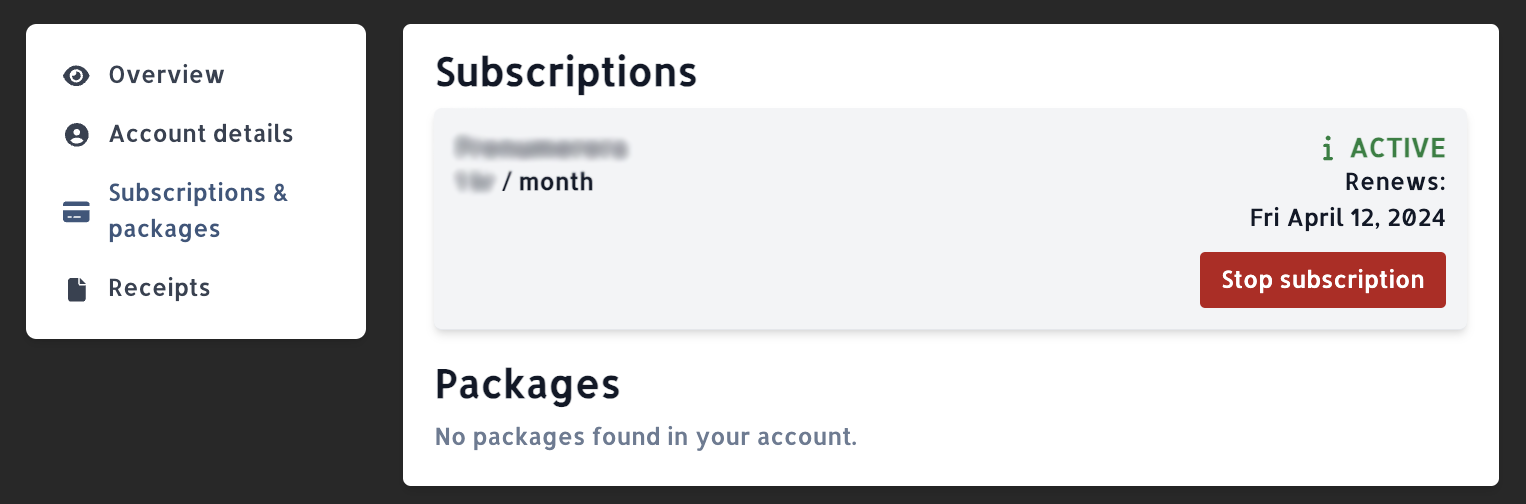Click the blurred subscription name

541,149
